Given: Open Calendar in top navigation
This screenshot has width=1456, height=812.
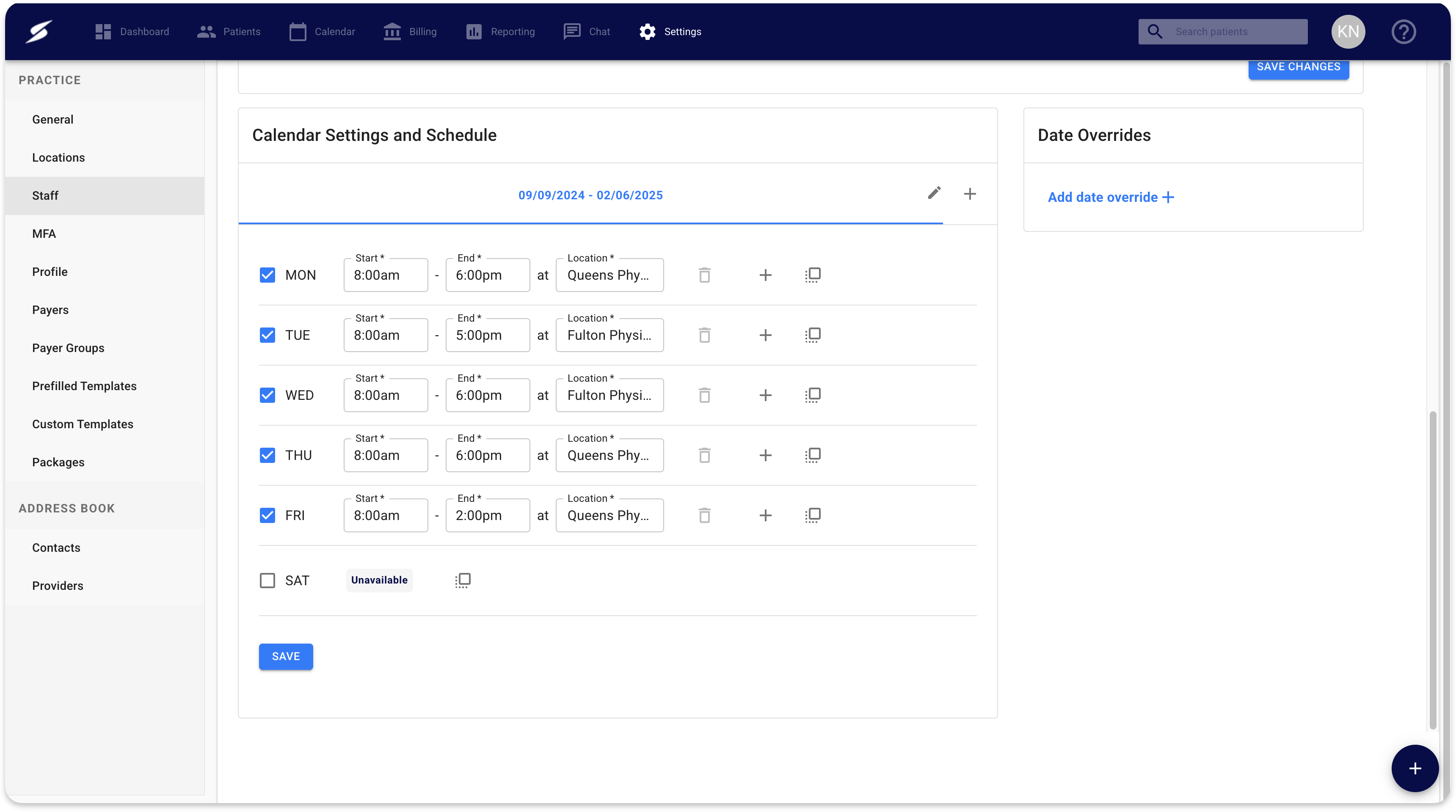Looking at the screenshot, I should [x=322, y=32].
